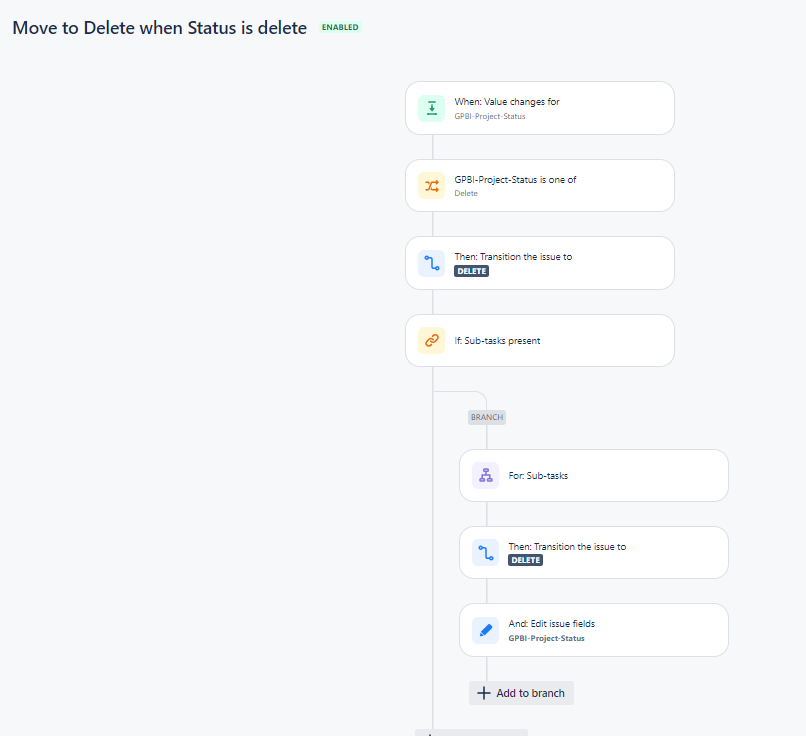Image resolution: width=806 pixels, height=736 pixels.
Task: Click the 'Add to branch' button label
Action: point(530,693)
